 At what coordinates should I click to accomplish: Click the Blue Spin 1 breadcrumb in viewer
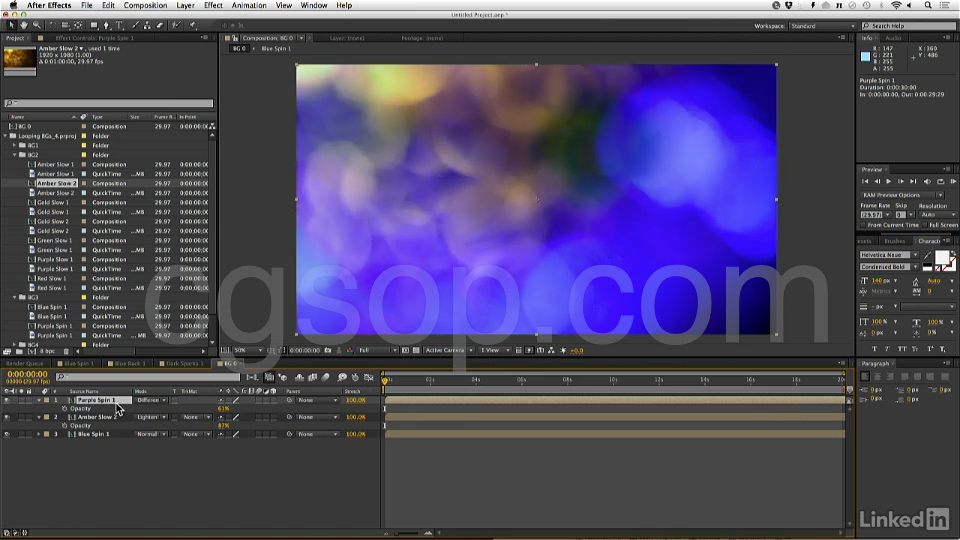[276, 48]
